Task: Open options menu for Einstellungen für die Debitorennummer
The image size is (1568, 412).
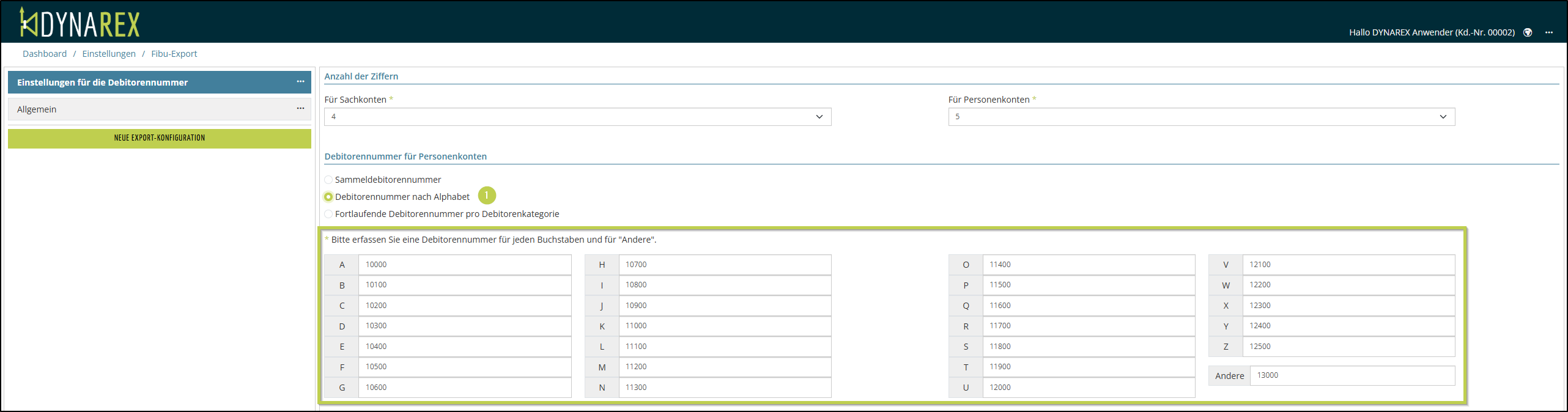Action: click(x=300, y=82)
